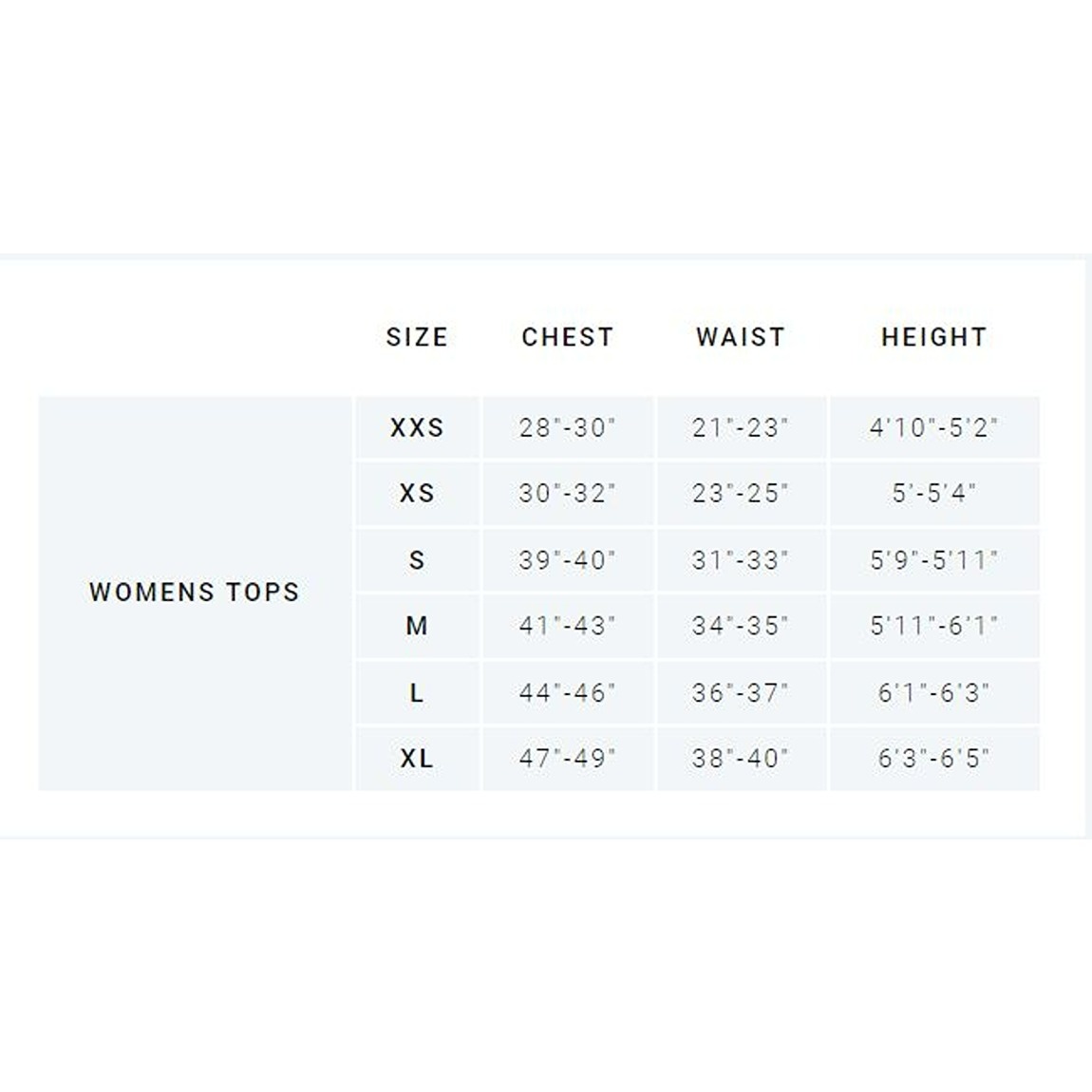Click the 5'9"-5'11" height cell
This screenshot has width=1092, height=1092.
pyautogui.click(x=934, y=560)
